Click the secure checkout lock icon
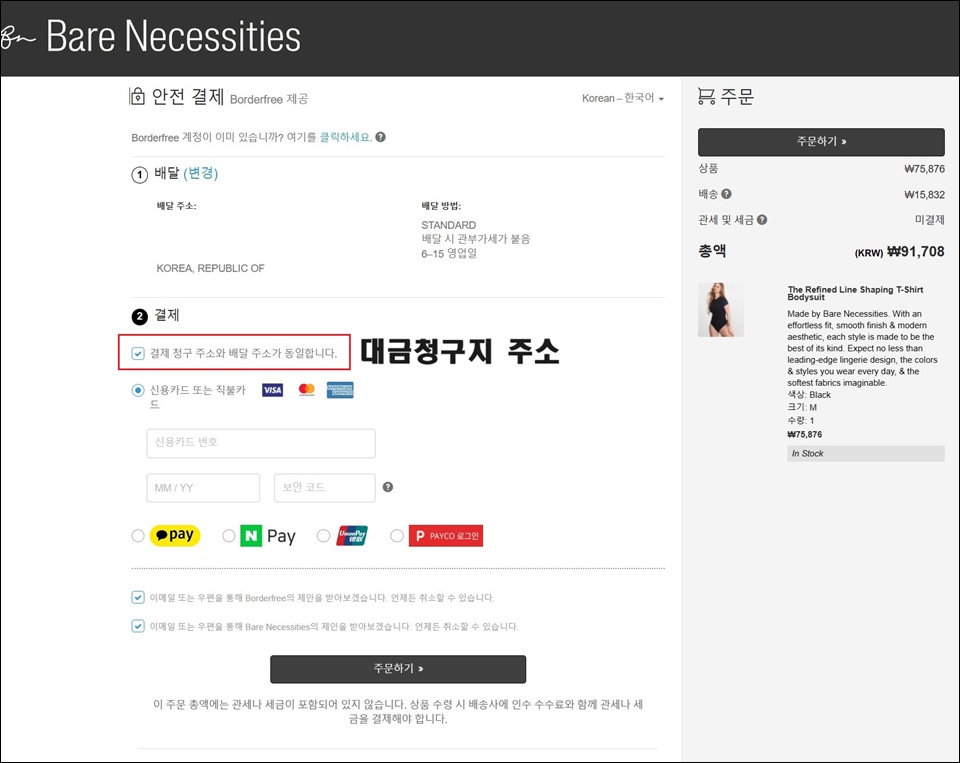Screen dimensions: 960x763 pyautogui.click(x=137, y=96)
